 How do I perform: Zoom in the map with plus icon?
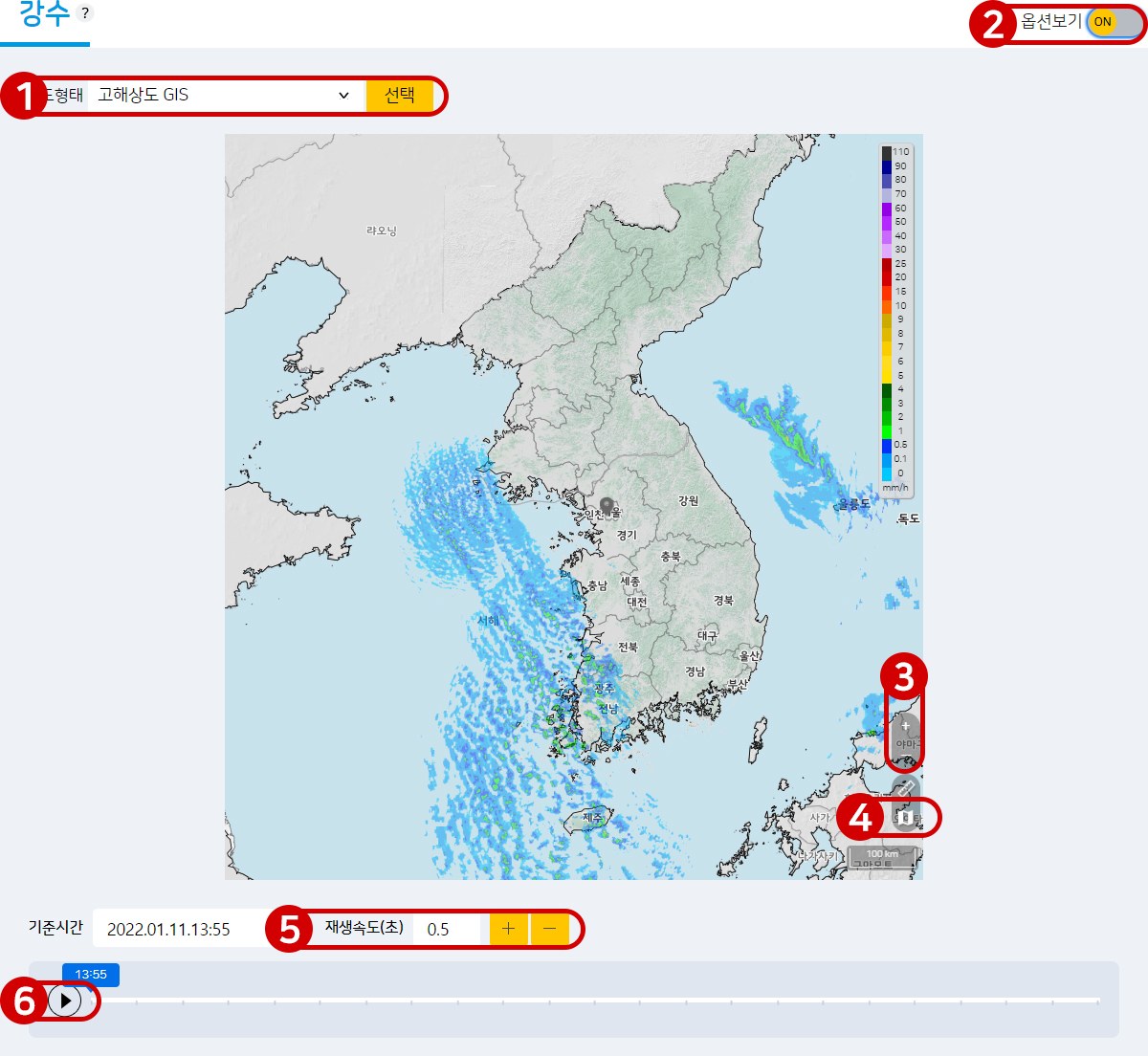point(906,726)
